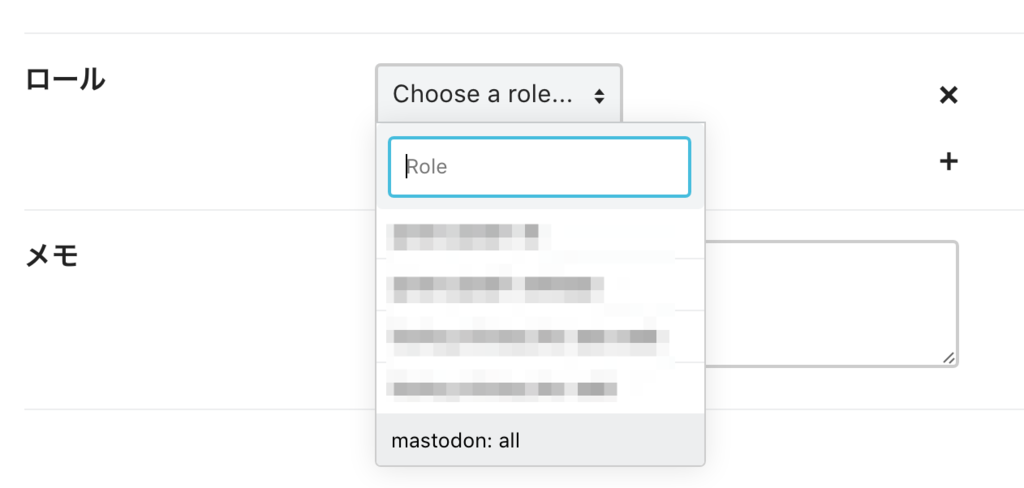Click the "Choose a role..." text
This screenshot has height=488, width=1024.
click(x=482, y=95)
